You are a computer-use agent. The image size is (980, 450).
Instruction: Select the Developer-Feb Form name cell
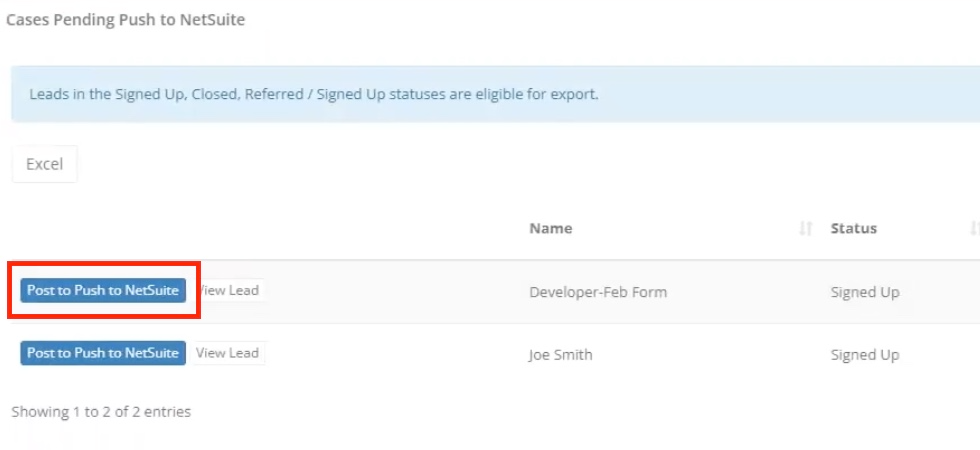[598, 292]
